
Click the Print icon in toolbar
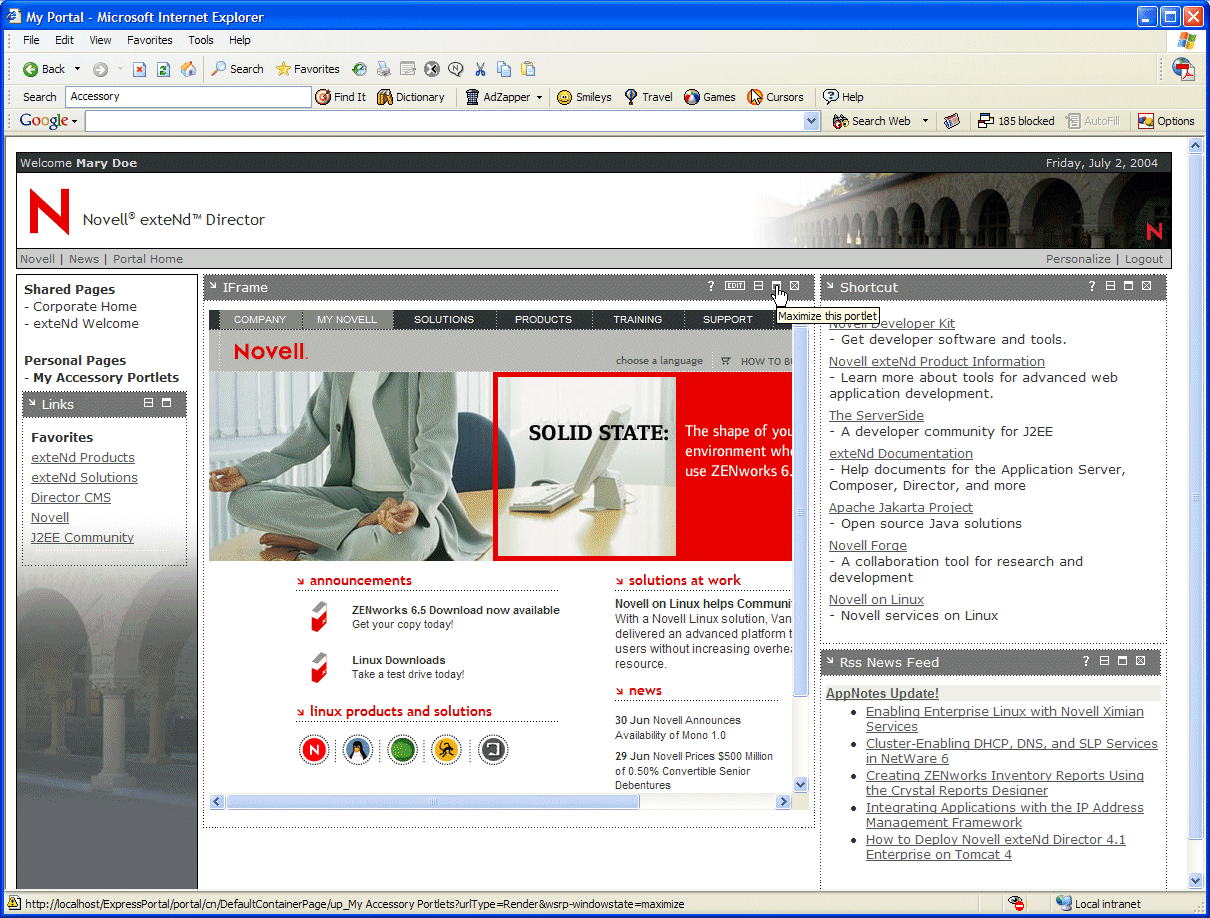[385, 69]
